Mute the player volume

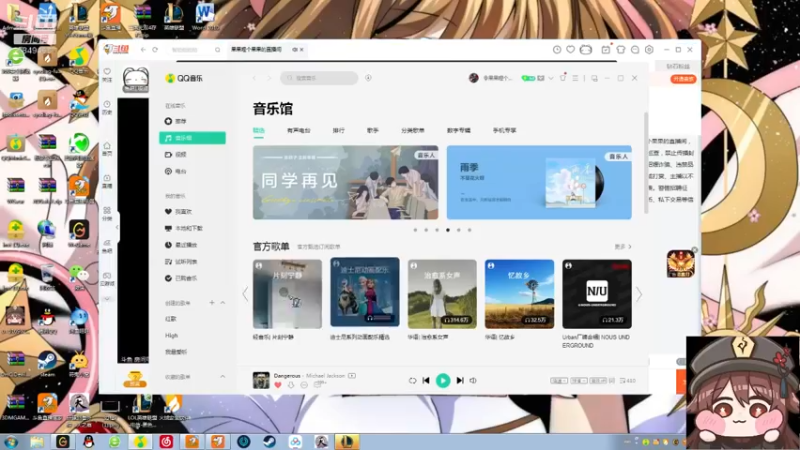[x=473, y=381]
